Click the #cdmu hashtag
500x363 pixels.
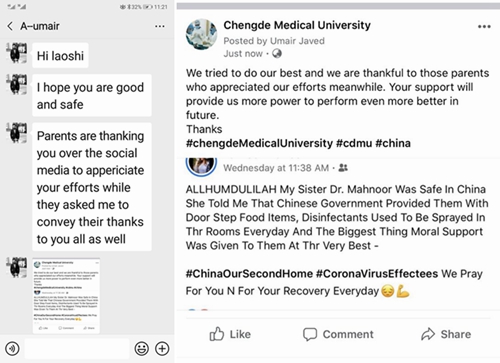354,143
